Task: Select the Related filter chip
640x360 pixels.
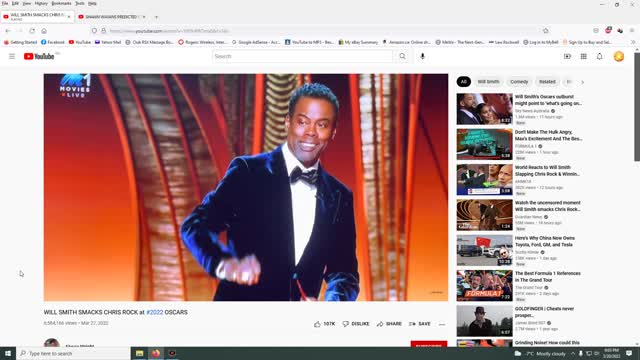Action: [x=547, y=82]
